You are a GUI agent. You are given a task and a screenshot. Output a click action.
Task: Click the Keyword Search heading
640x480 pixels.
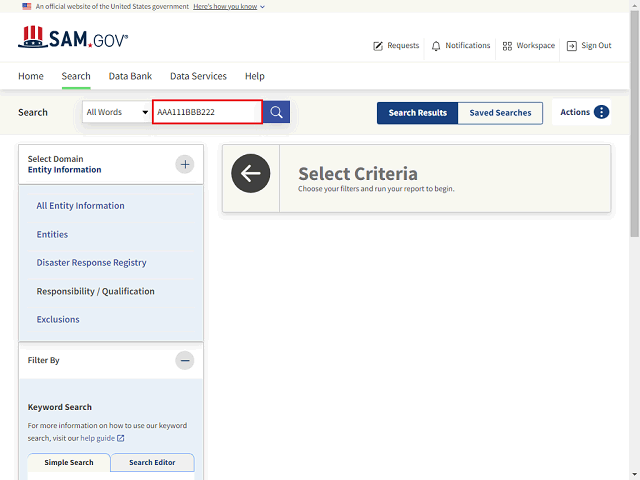click(60, 407)
